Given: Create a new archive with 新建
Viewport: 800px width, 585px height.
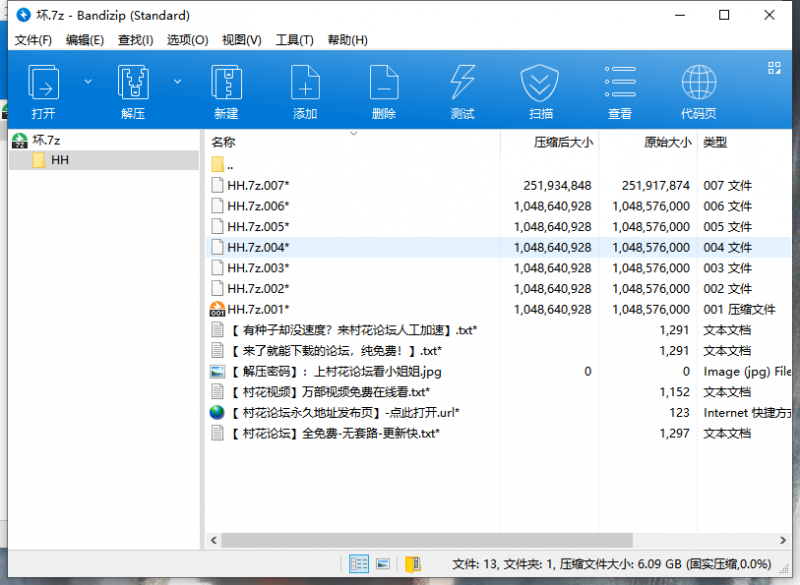Looking at the screenshot, I should coord(226,90).
